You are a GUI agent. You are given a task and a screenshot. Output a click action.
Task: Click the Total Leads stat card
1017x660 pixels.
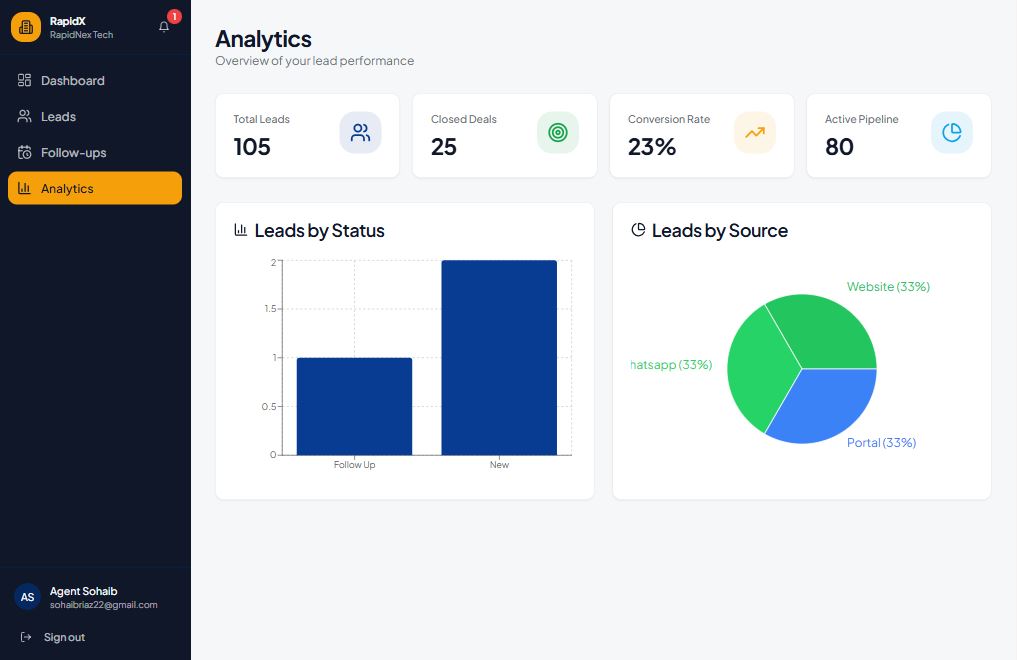[306, 135]
